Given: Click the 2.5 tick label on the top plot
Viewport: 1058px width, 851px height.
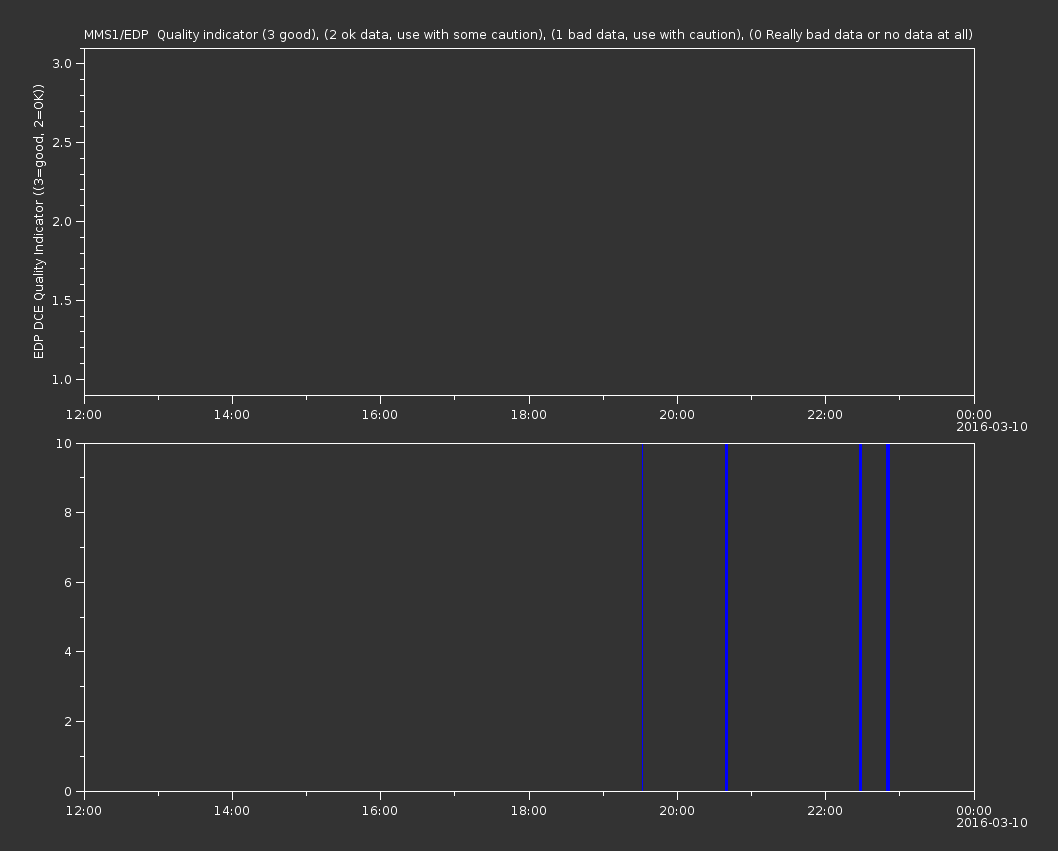Looking at the screenshot, I should [x=62, y=142].
